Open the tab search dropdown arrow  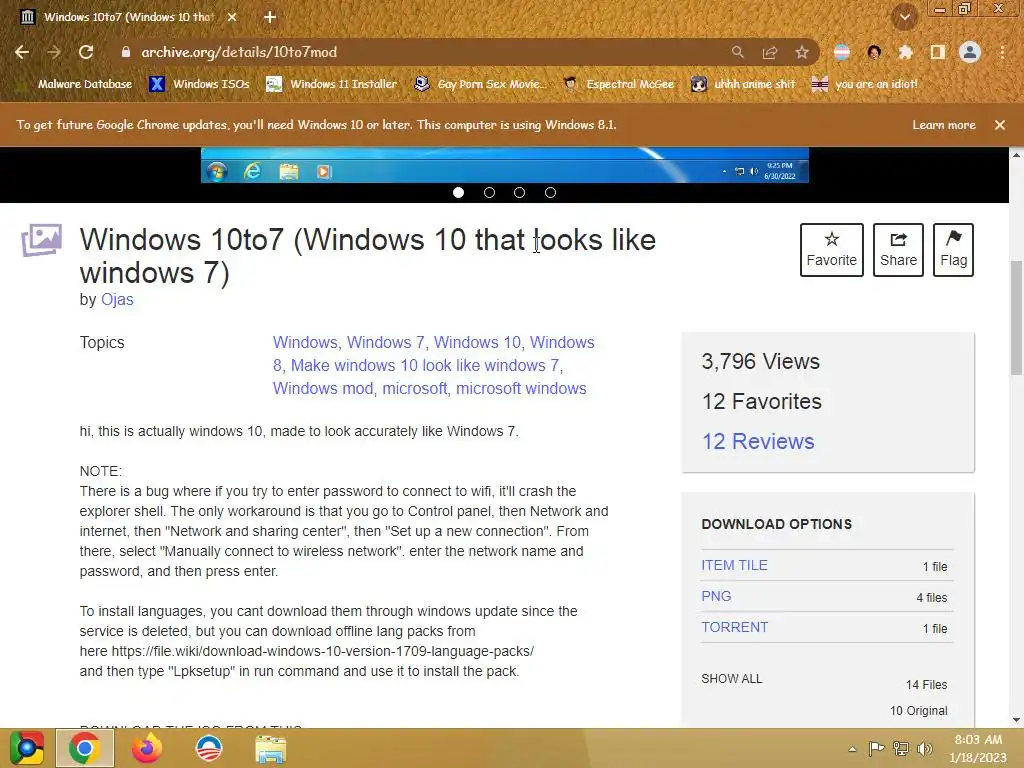tap(905, 18)
